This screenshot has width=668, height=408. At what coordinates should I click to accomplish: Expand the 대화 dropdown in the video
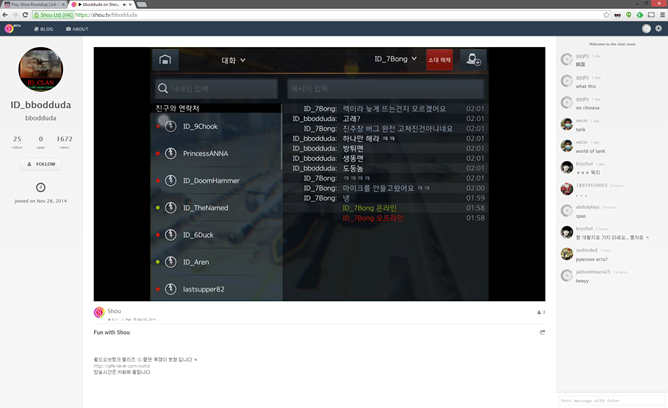pyautogui.click(x=233, y=60)
